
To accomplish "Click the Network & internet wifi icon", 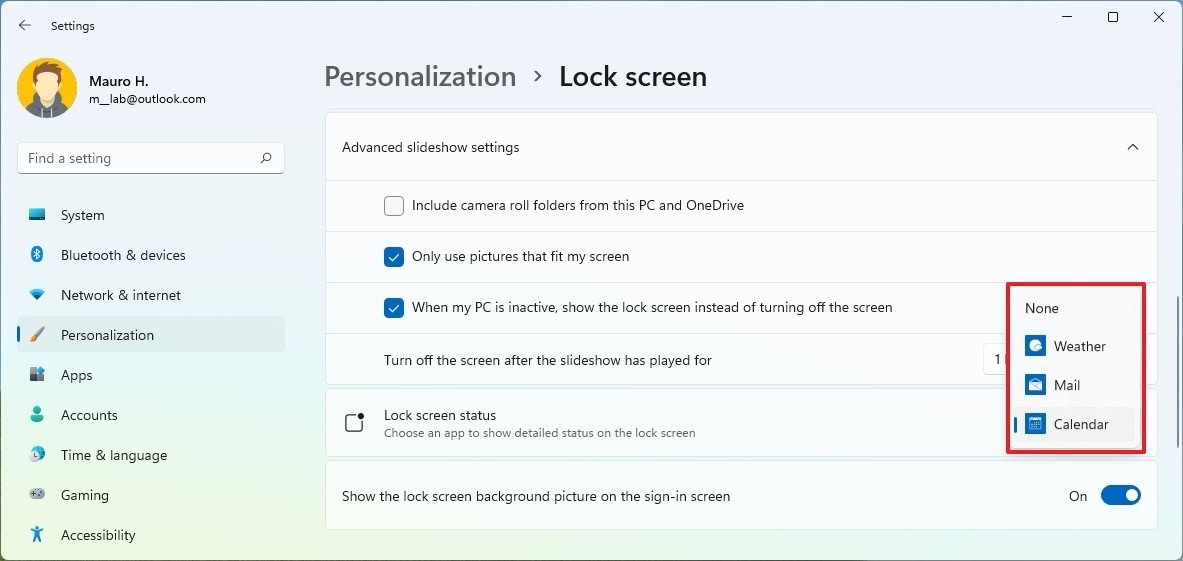I will (37, 295).
